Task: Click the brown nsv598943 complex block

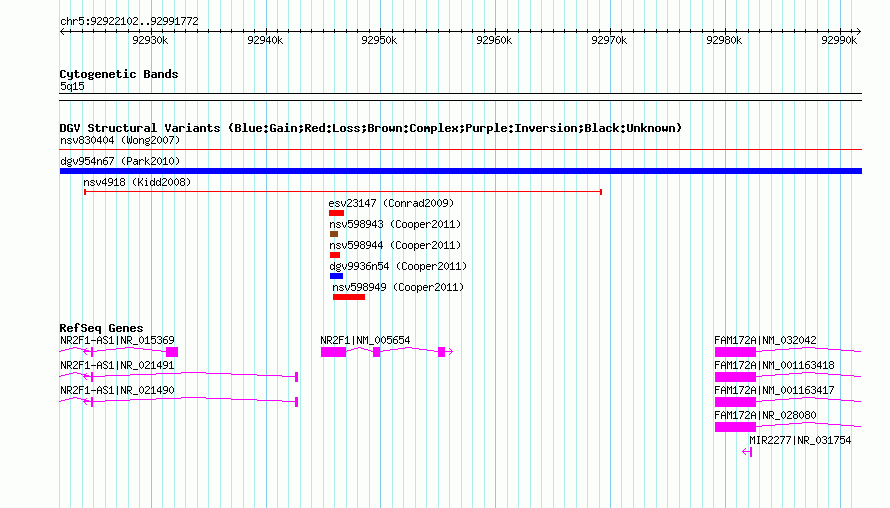Action: coord(334,234)
